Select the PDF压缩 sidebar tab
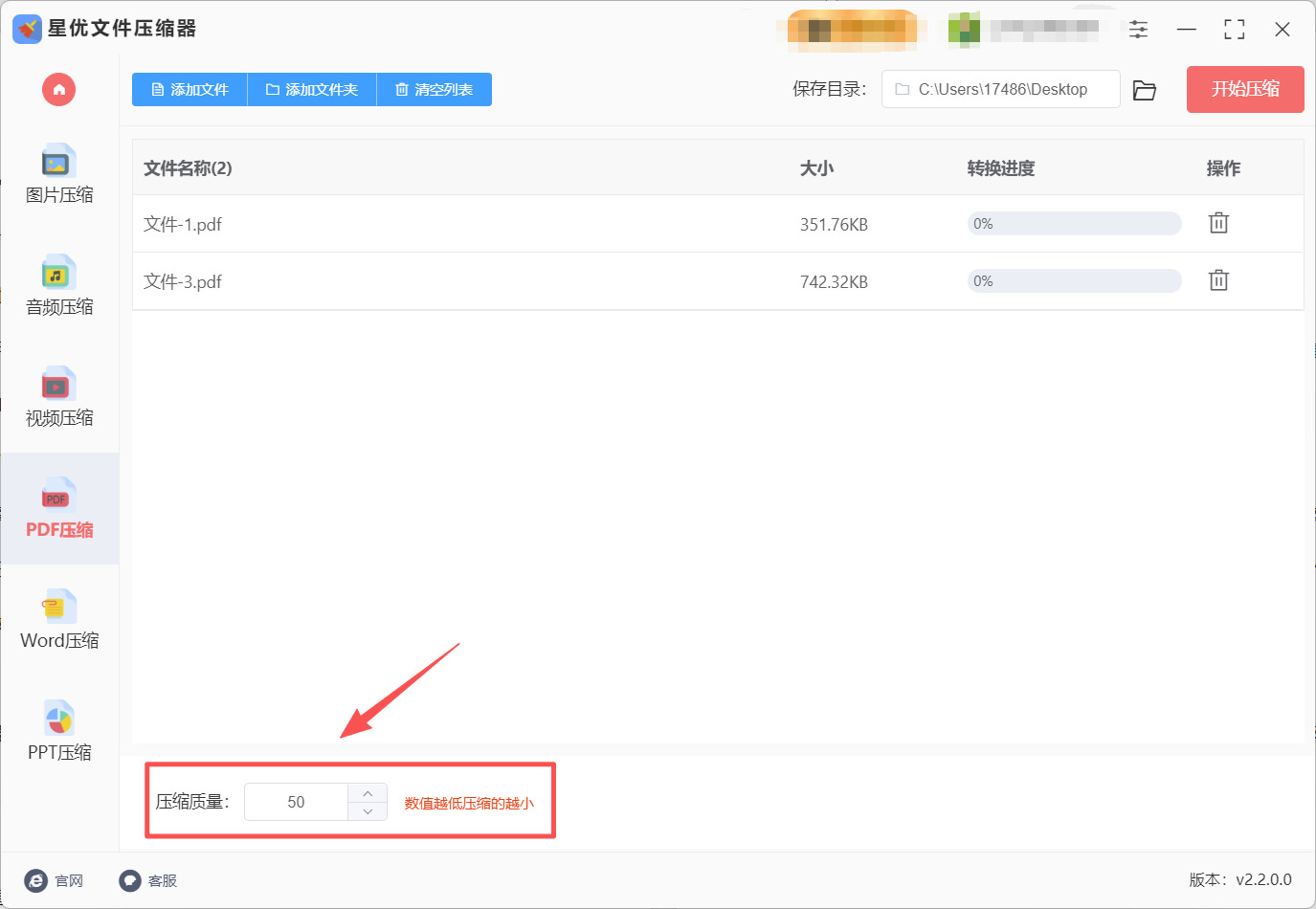 pos(59,508)
